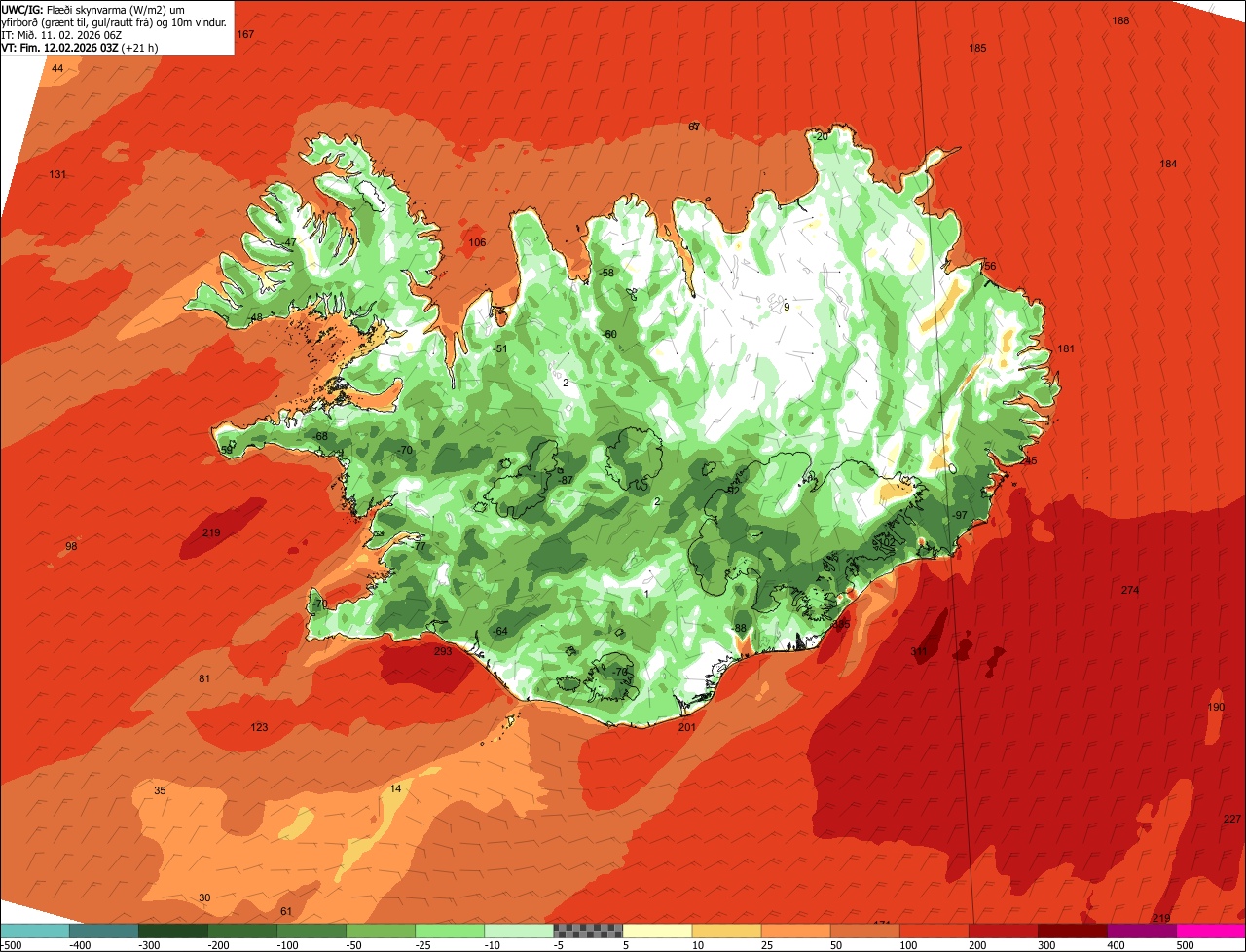Click the initial time 'IT: Mið. 11. 02. 2026 06Z'
1246x952 pixels.
point(60,34)
